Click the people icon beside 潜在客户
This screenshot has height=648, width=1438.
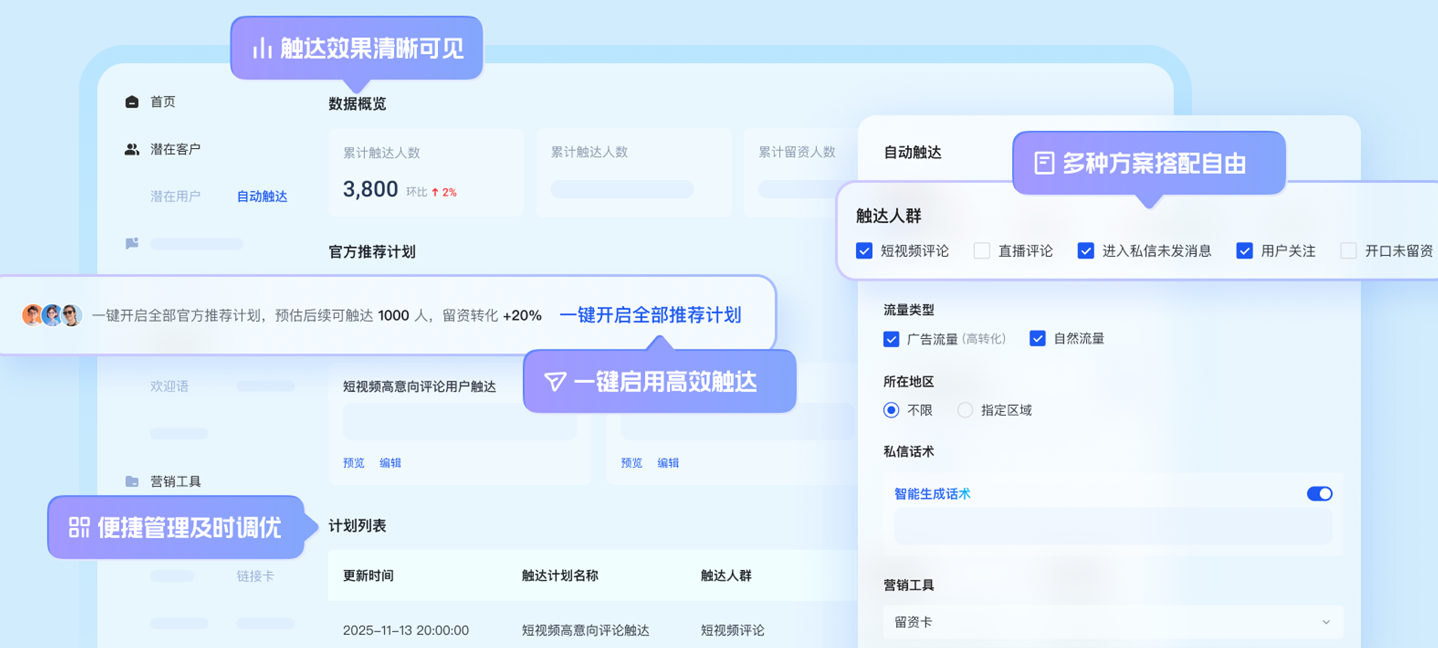click(132, 149)
